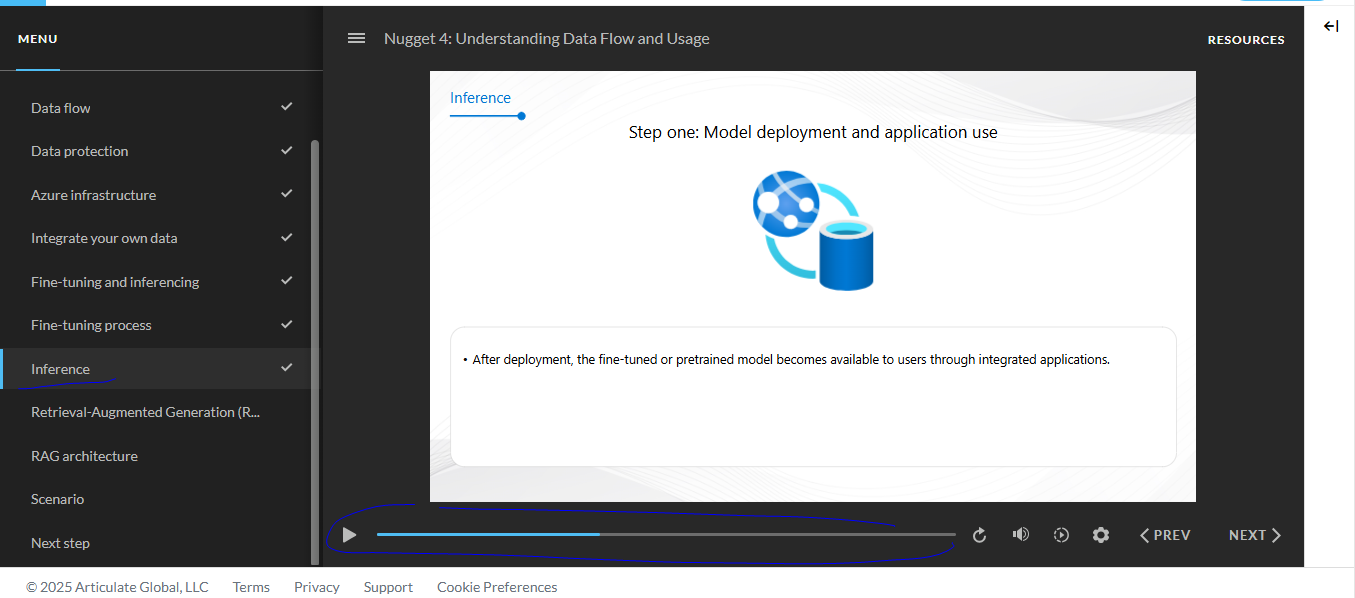Select the Inference item in menu
Image resolution: width=1355 pixels, height=598 pixels.
(161, 369)
